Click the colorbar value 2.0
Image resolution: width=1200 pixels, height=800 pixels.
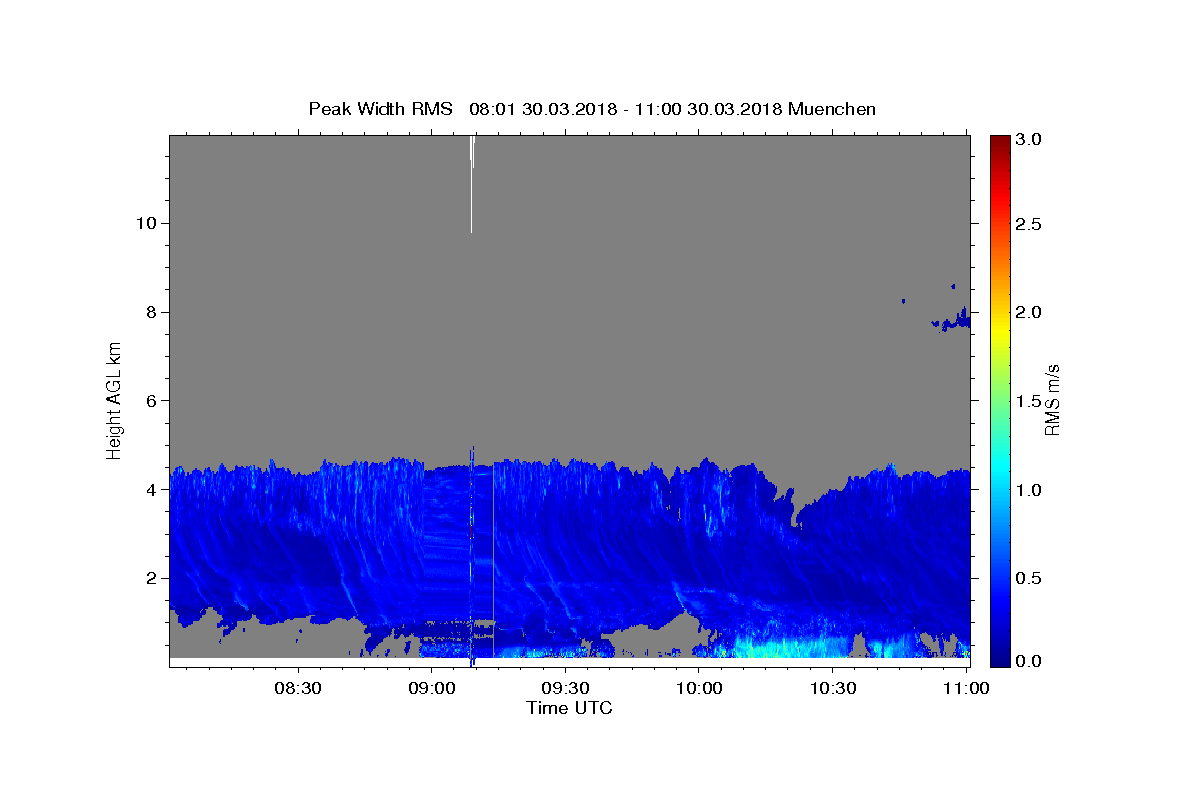(x=1029, y=312)
